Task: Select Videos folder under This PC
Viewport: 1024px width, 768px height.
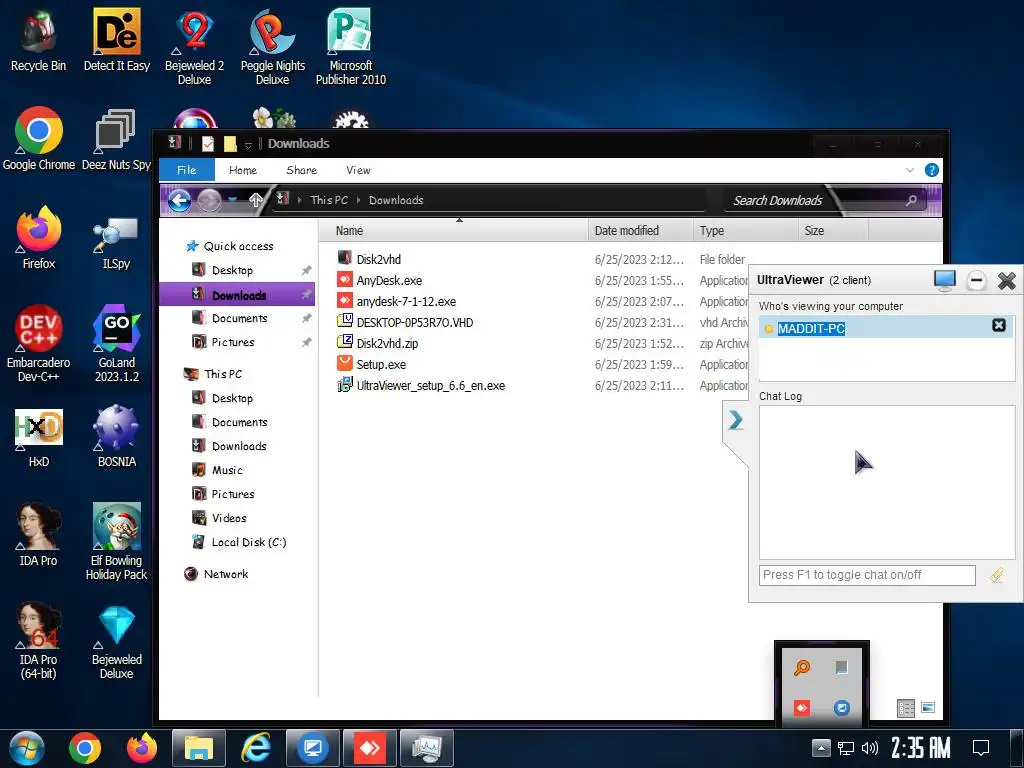Action: pos(229,518)
